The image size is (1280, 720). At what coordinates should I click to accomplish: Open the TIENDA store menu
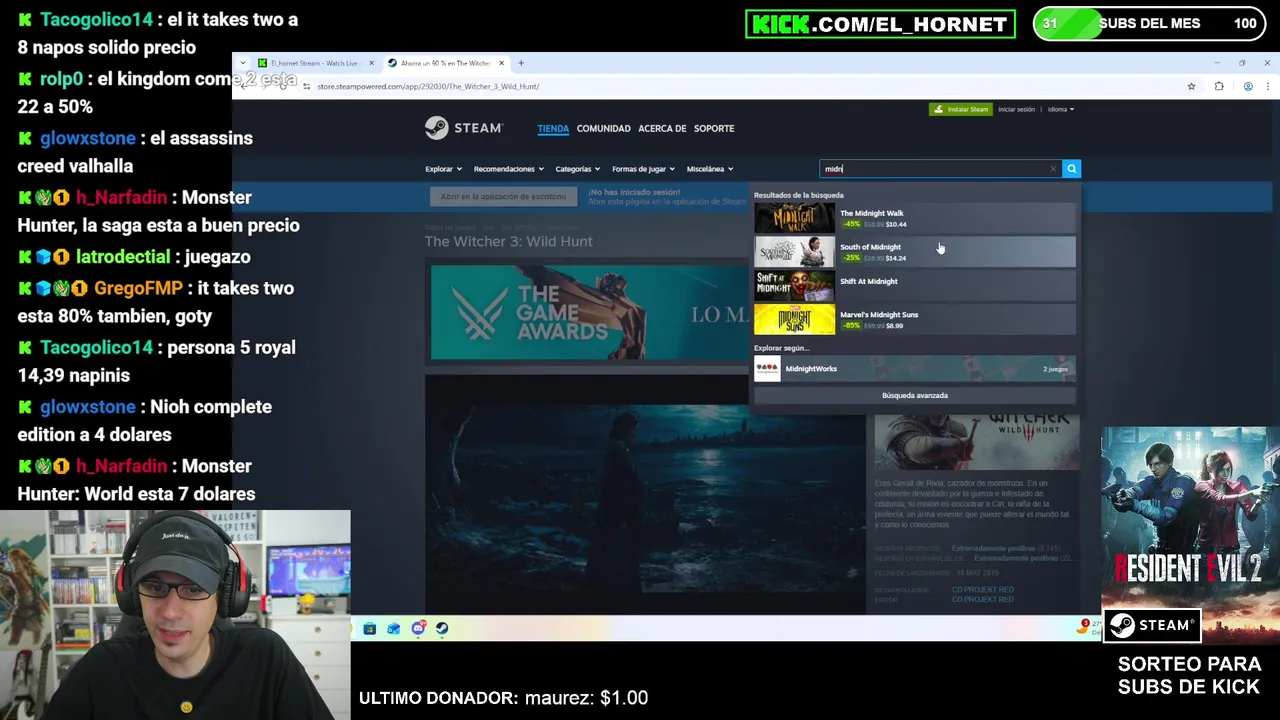553,128
